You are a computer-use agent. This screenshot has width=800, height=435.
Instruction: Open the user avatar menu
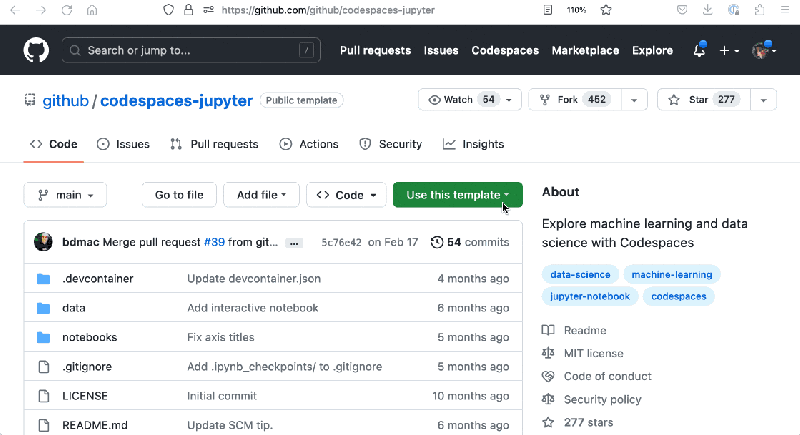coord(763,50)
